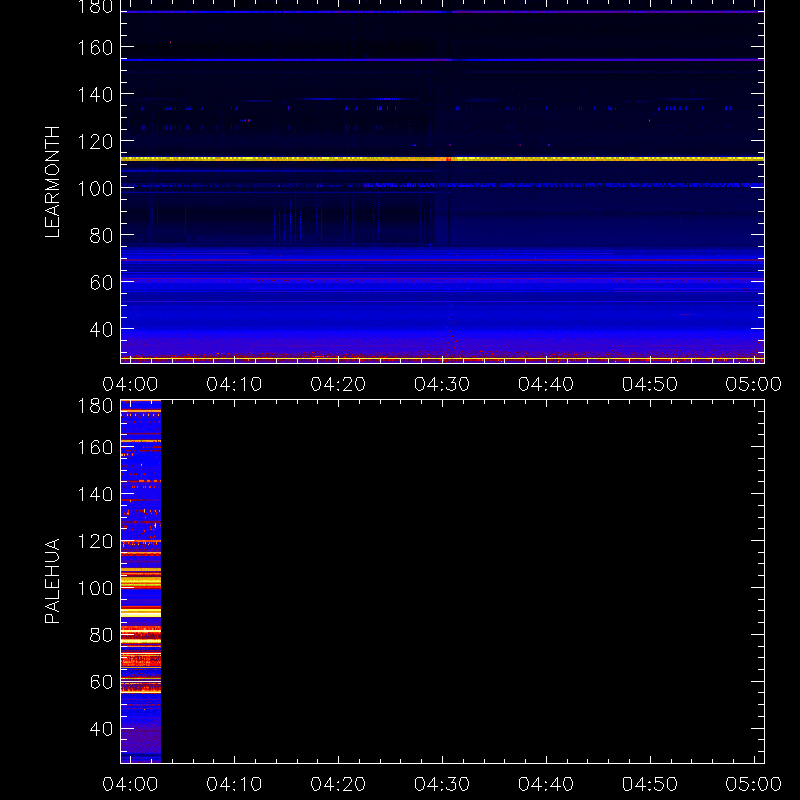Pick the 120 tick label on the Palehua axis
Screen dimensions: 800x800
95,541
